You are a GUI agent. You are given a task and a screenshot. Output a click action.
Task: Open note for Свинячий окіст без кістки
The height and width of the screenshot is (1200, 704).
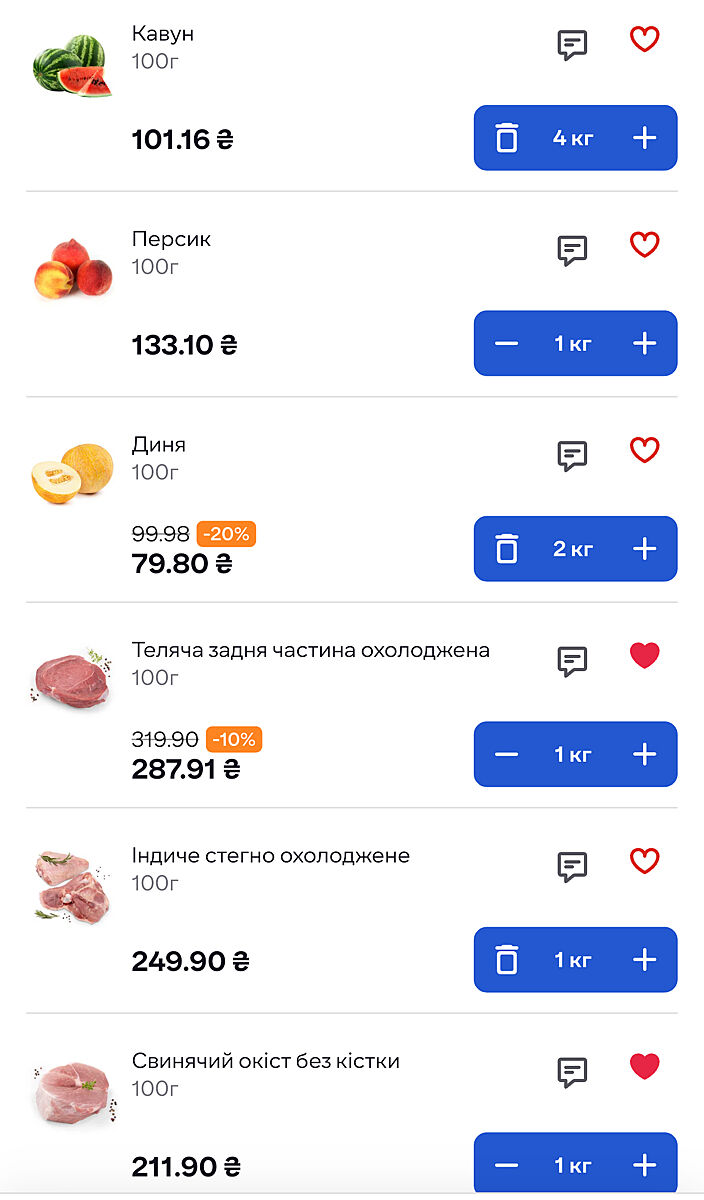click(x=572, y=1072)
